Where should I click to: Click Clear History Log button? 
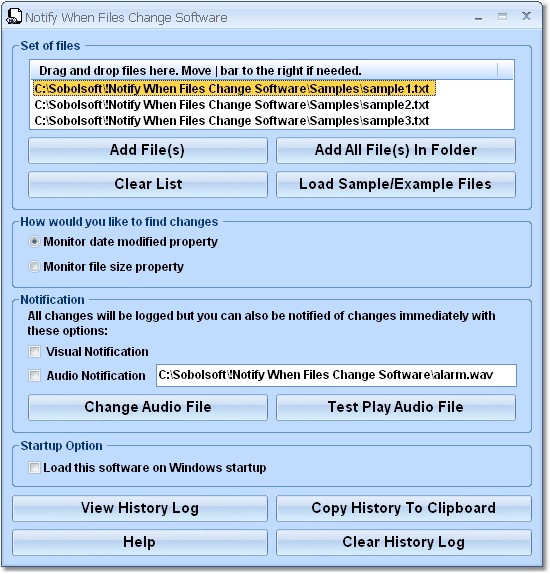coord(404,542)
